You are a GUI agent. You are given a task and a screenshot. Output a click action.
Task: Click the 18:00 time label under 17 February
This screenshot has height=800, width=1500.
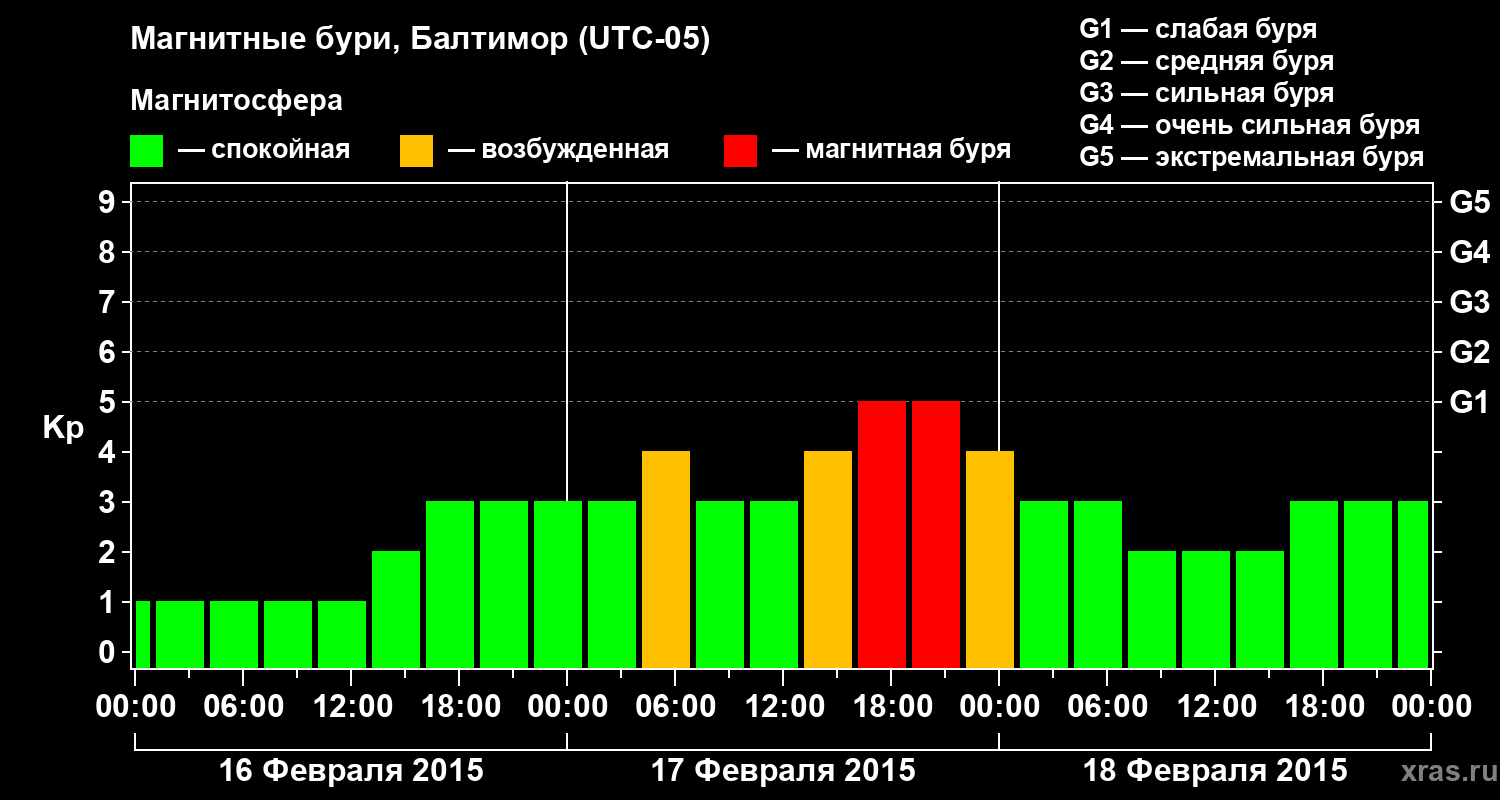pyautogui.click(x=891, y=707)
